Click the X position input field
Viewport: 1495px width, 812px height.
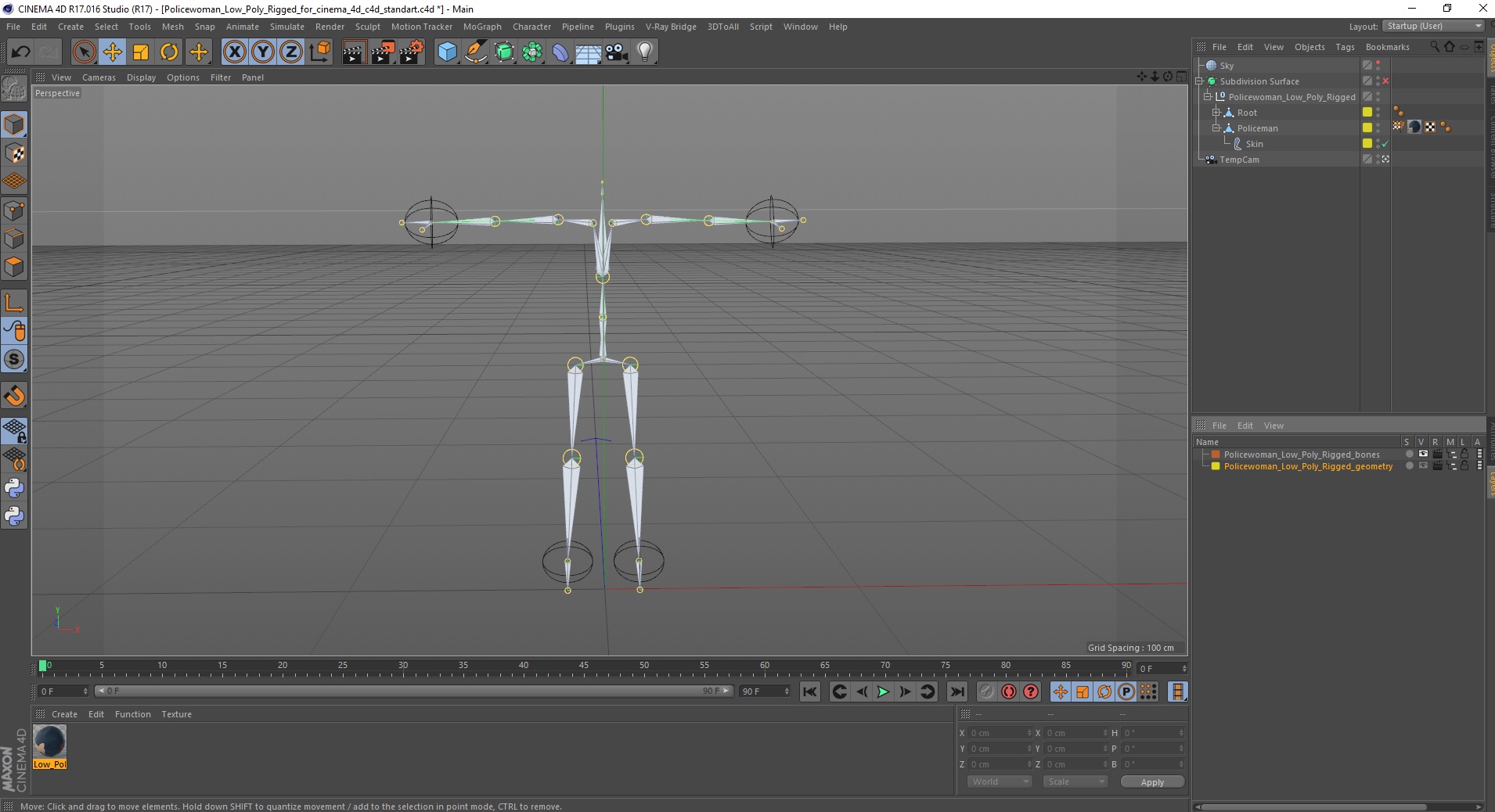tap(1000, 733)
